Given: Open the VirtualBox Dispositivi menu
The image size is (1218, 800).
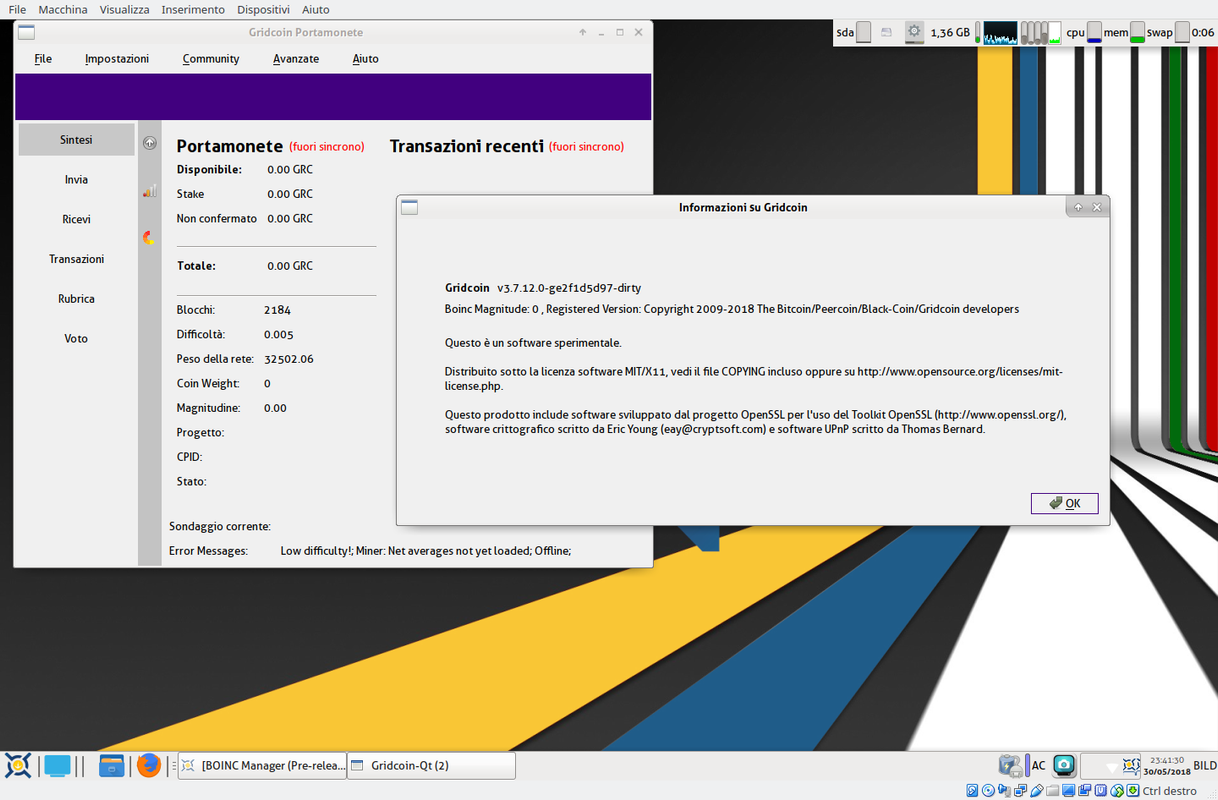Looking at the screenshot, I should pyautogui.click(x=263, y=9).
